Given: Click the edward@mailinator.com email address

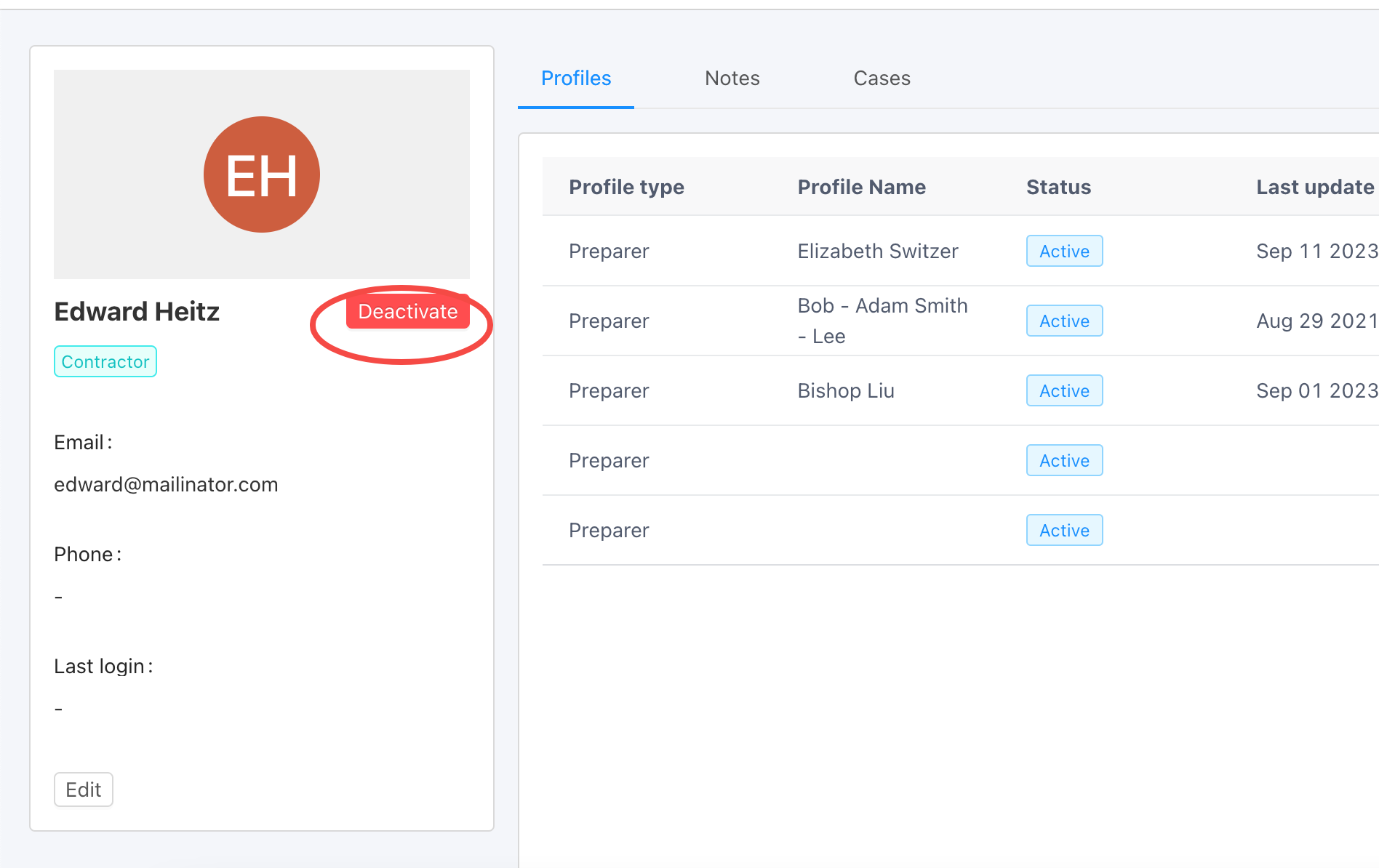Looking at the screenshot, I should click(166, 485).
